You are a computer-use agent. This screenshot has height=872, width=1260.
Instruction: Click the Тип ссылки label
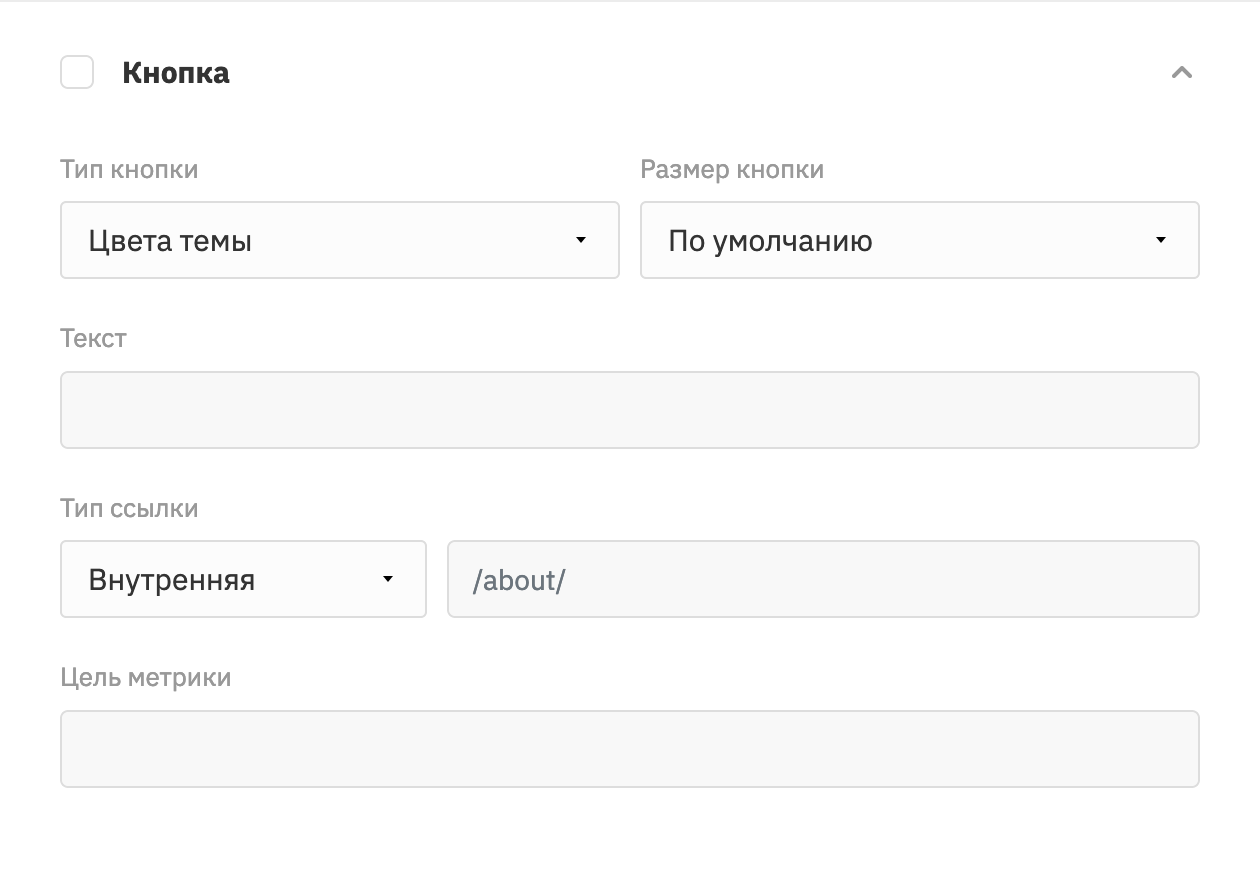(129, 508)
